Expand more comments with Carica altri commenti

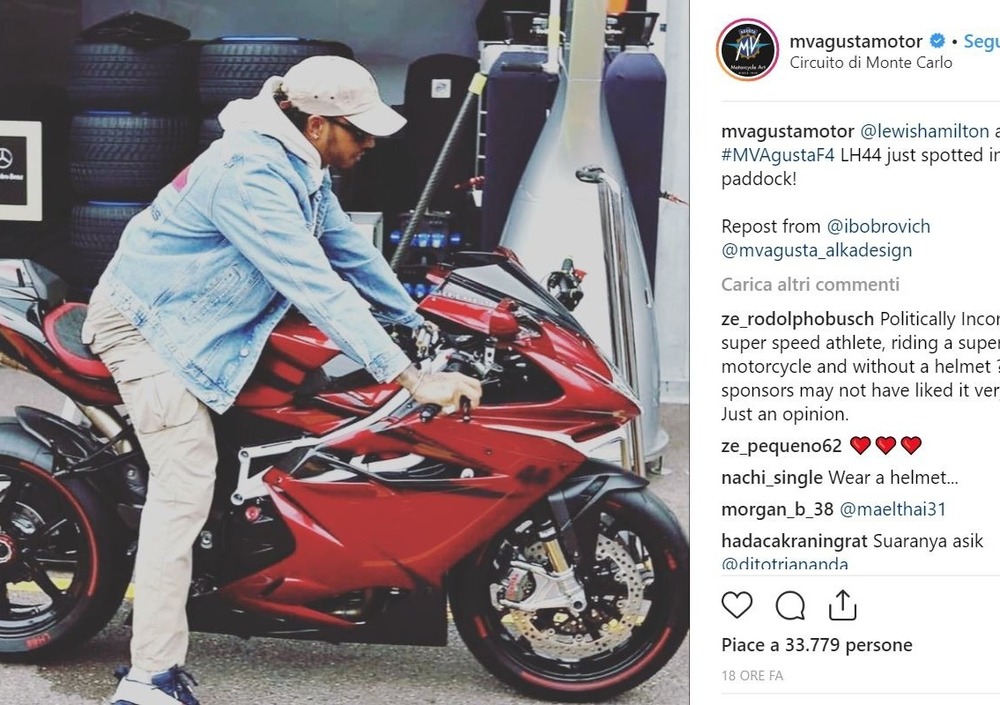coord(810,284)
